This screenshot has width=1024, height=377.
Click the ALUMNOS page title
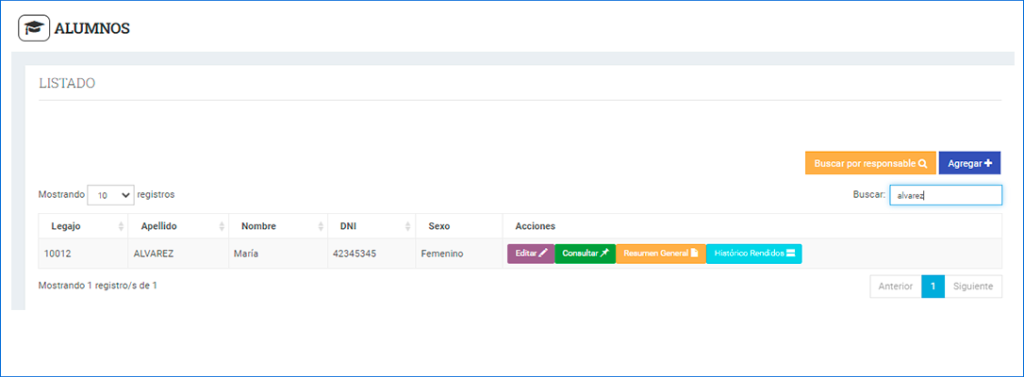(92, 29)
